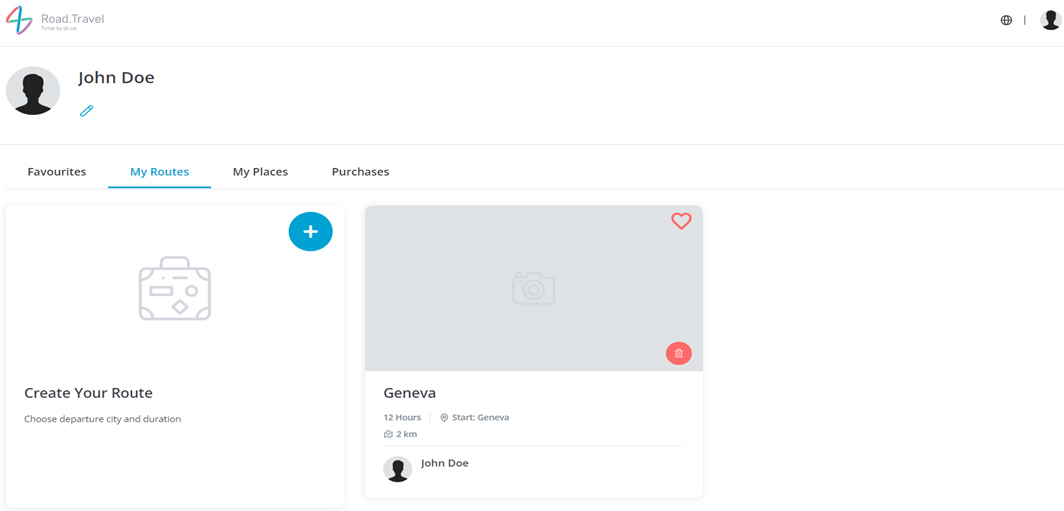Click the Start: Geneva text
The height and width of the screenshot is (511, 1064).
[480, 417]
